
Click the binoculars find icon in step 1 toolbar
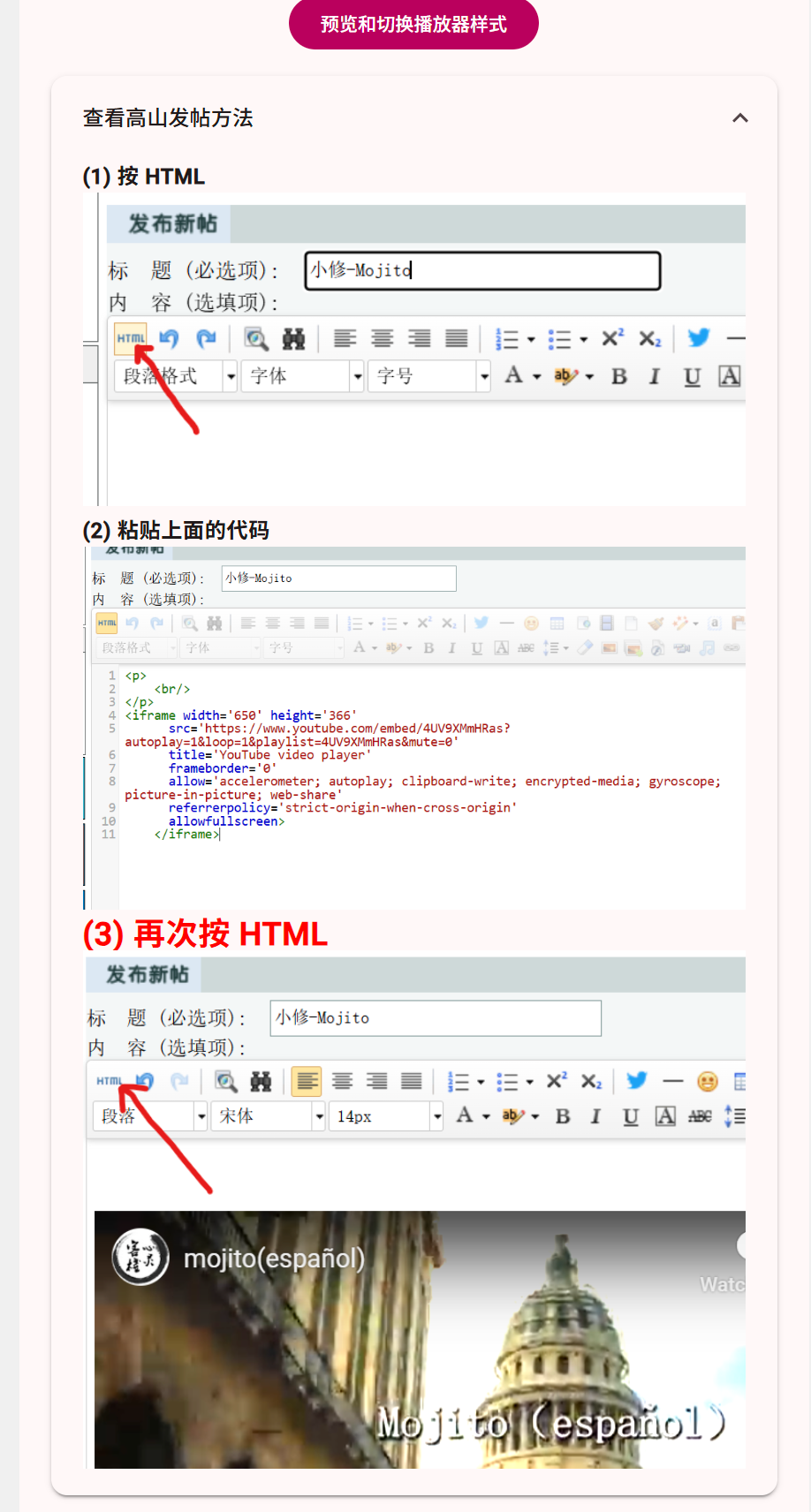tap(293, 338)
